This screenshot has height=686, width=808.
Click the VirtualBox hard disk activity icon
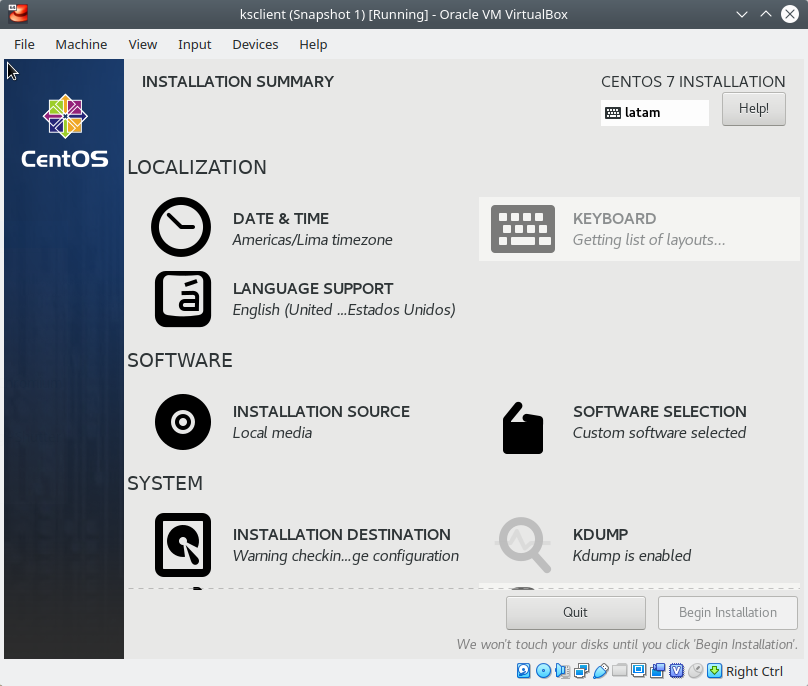[x=524, y=671]
